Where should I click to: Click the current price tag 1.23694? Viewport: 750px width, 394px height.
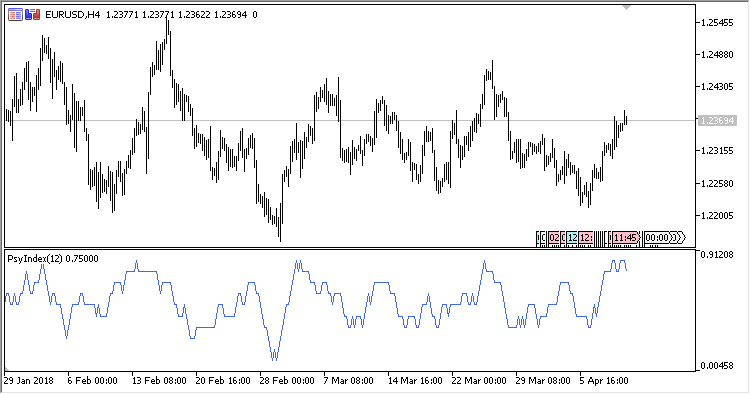(x=716, y=120)
